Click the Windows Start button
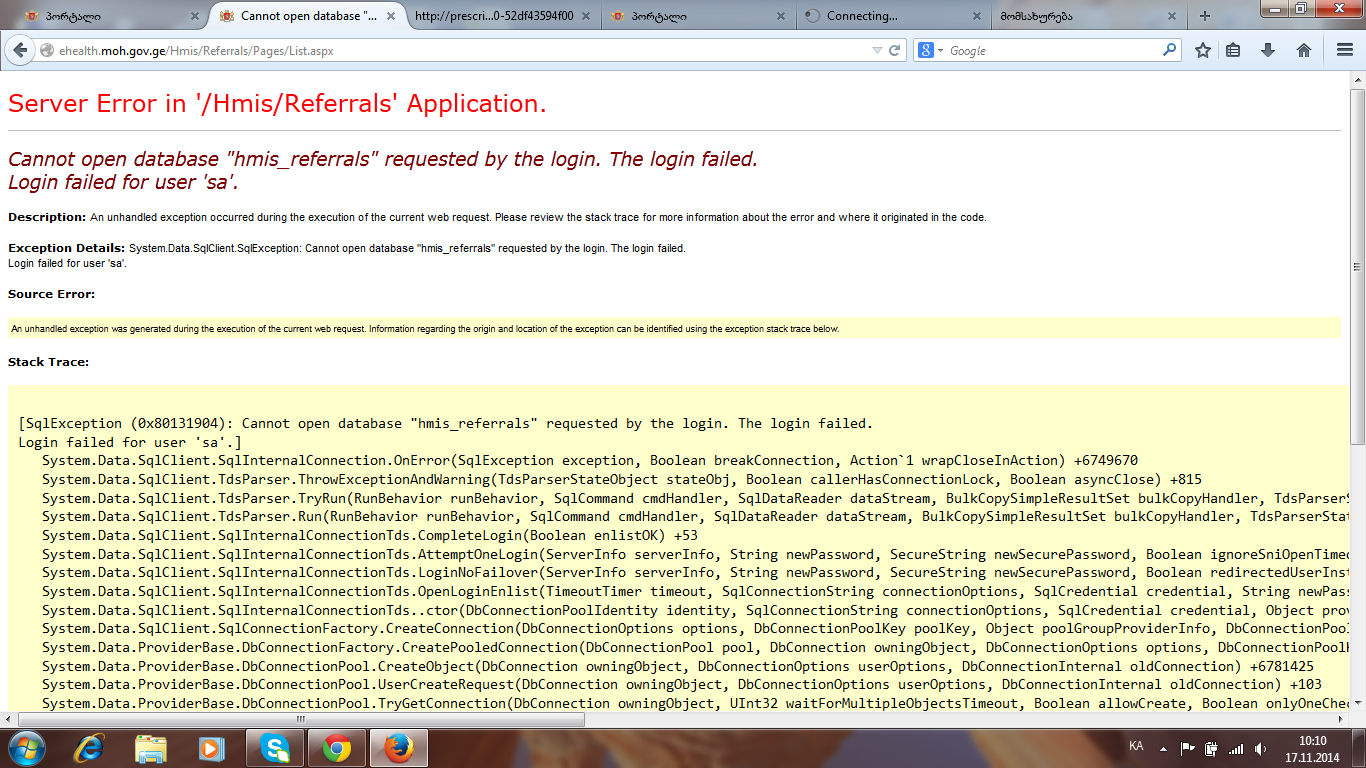The image size is (1366, 768). 27,748
